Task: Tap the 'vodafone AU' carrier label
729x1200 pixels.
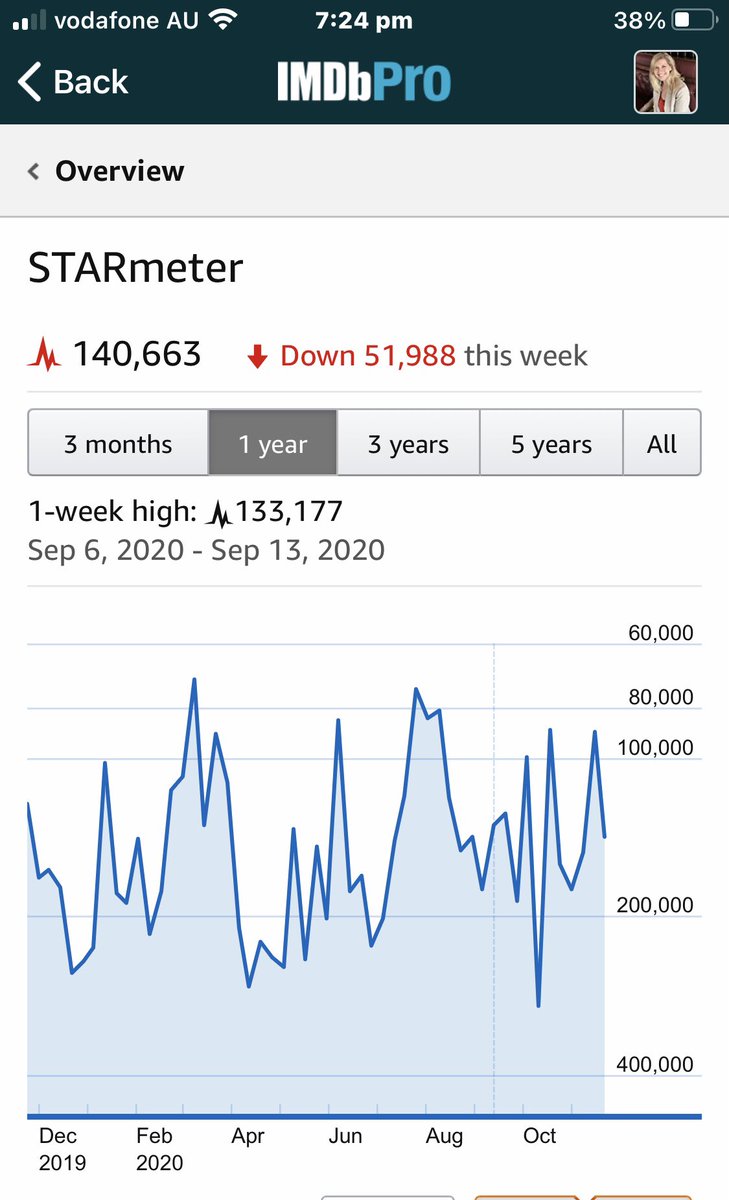Action: [x=128, y=21]
